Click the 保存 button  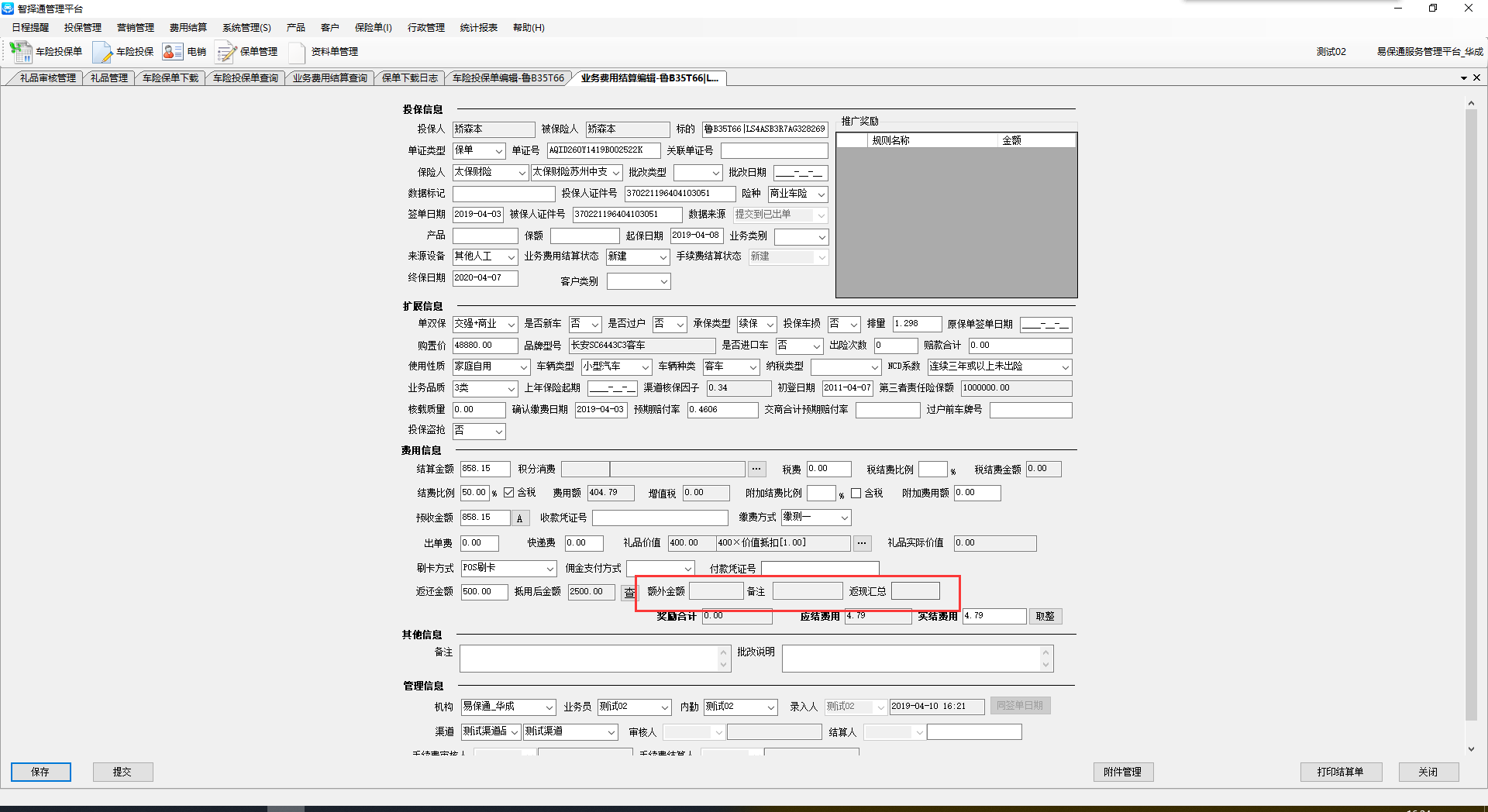tap(40, 772)
